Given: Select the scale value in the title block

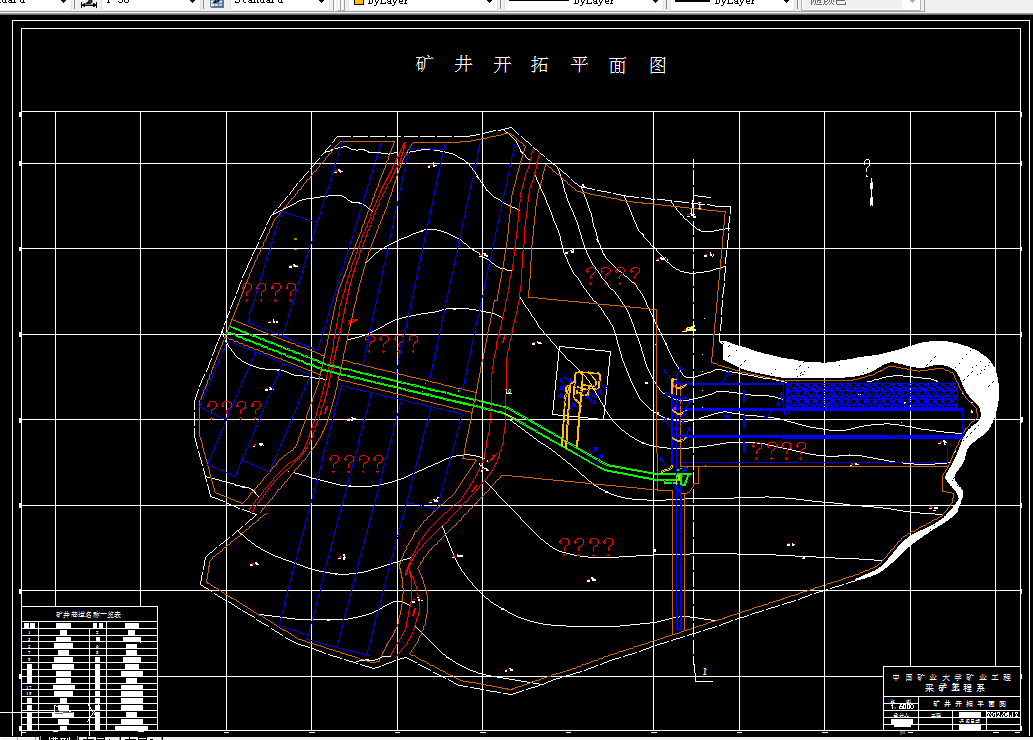Looking at the screenshot, I should (901, 706).
